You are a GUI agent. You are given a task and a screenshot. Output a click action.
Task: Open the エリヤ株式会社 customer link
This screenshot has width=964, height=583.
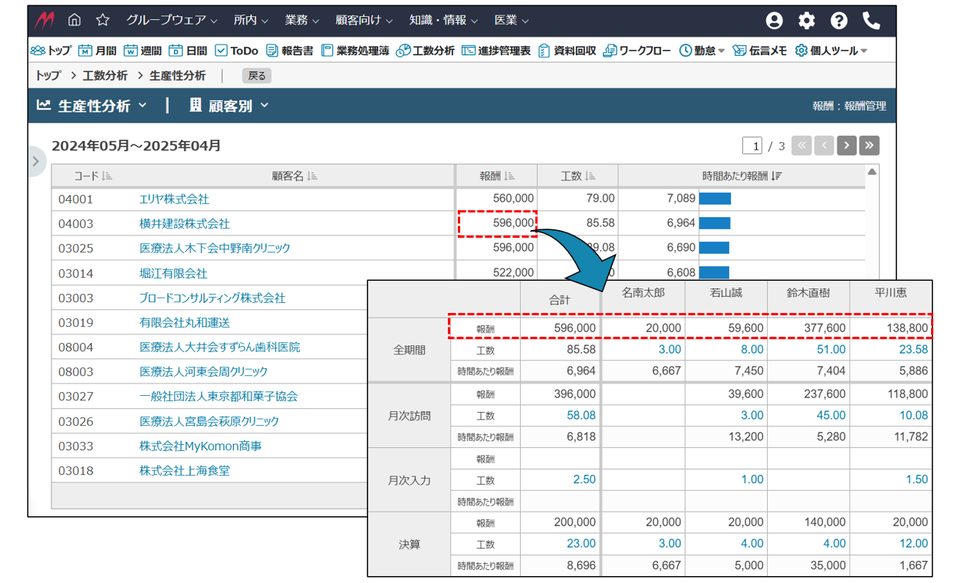click(174, 199)
